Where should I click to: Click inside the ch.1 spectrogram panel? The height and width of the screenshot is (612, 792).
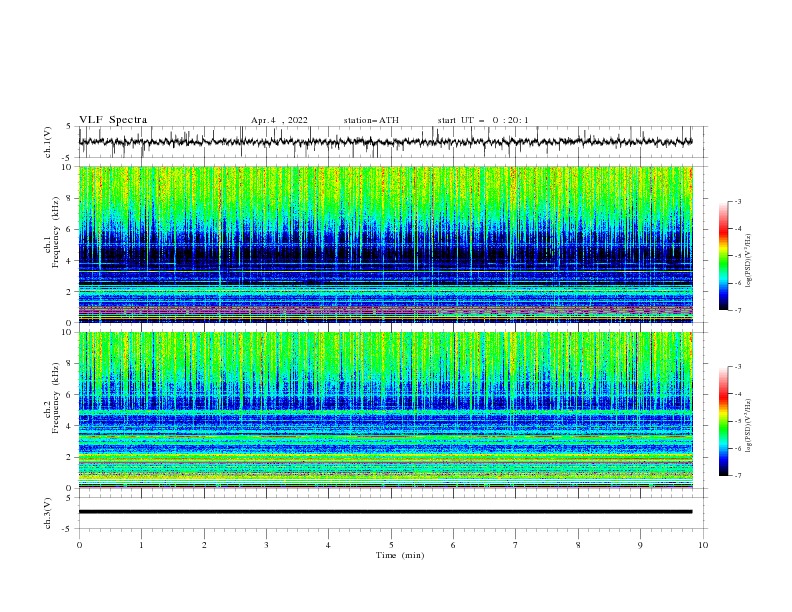[x=385, y=244]
